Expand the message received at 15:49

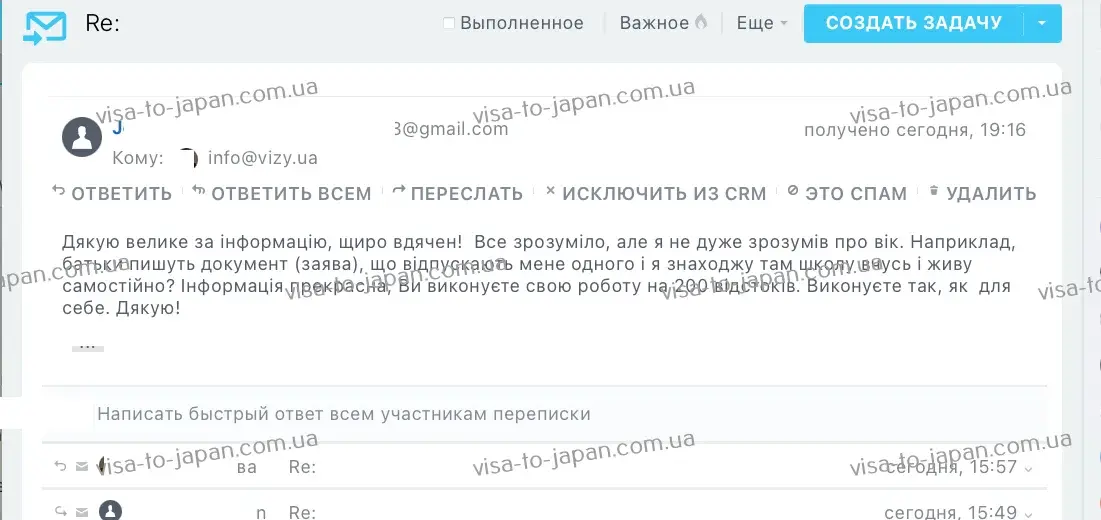pyautogui.click(x=1029, y=513)
